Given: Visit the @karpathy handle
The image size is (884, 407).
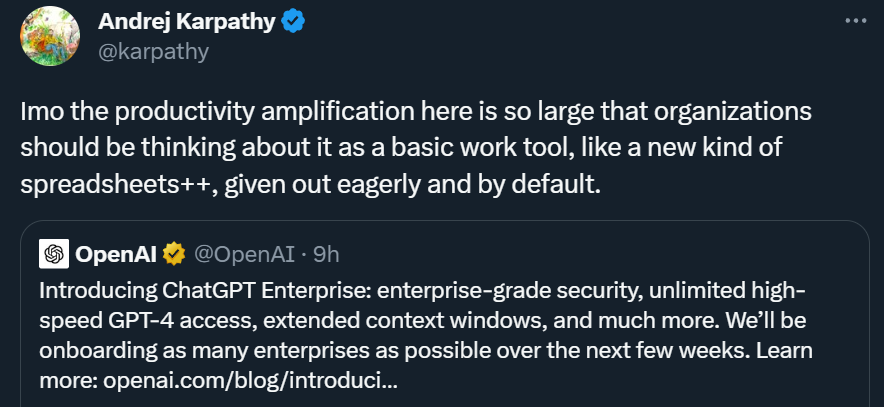Looking at the screenshot, I should point(153,51).
